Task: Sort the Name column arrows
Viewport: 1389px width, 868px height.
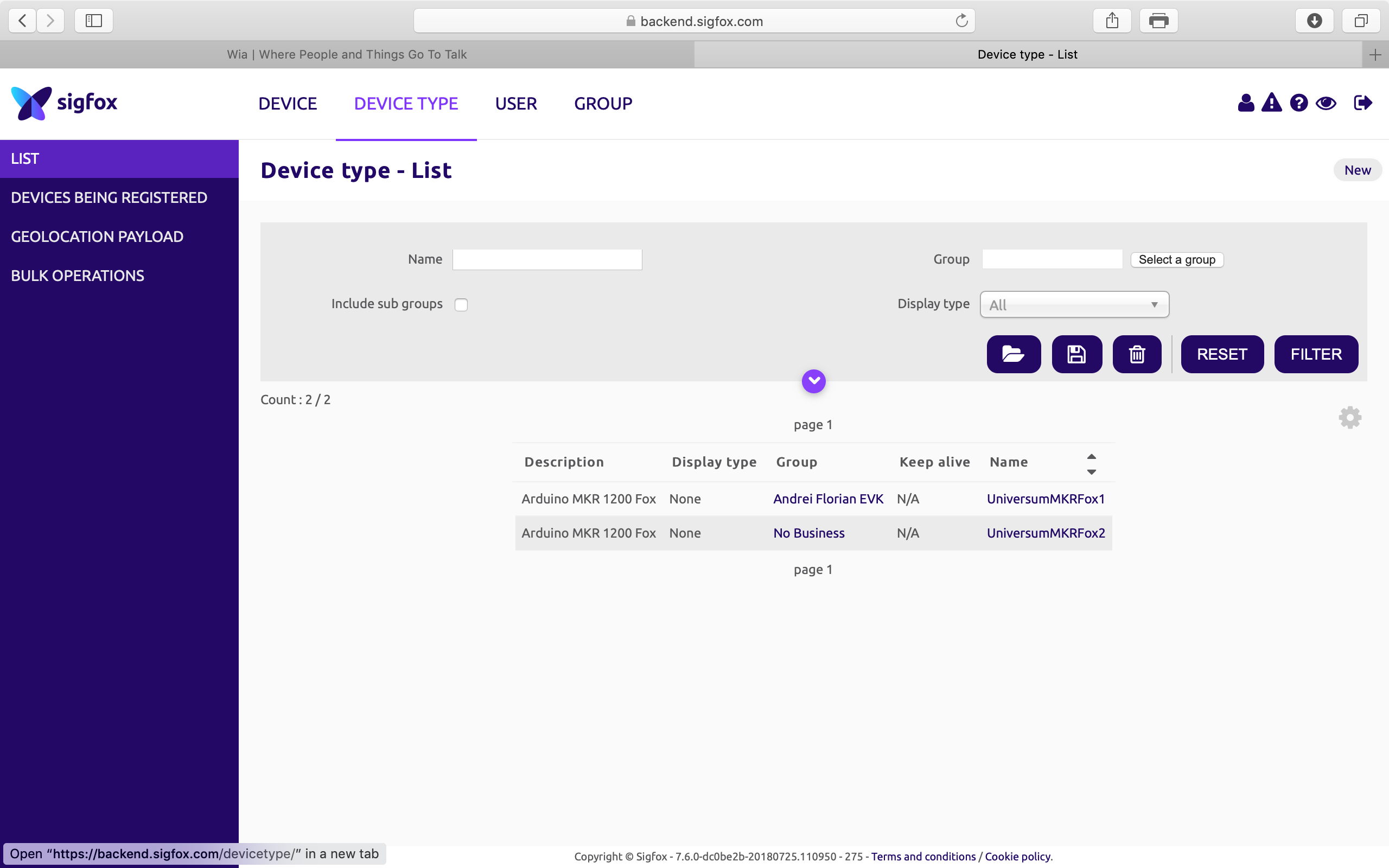Action: (1091, 464)
